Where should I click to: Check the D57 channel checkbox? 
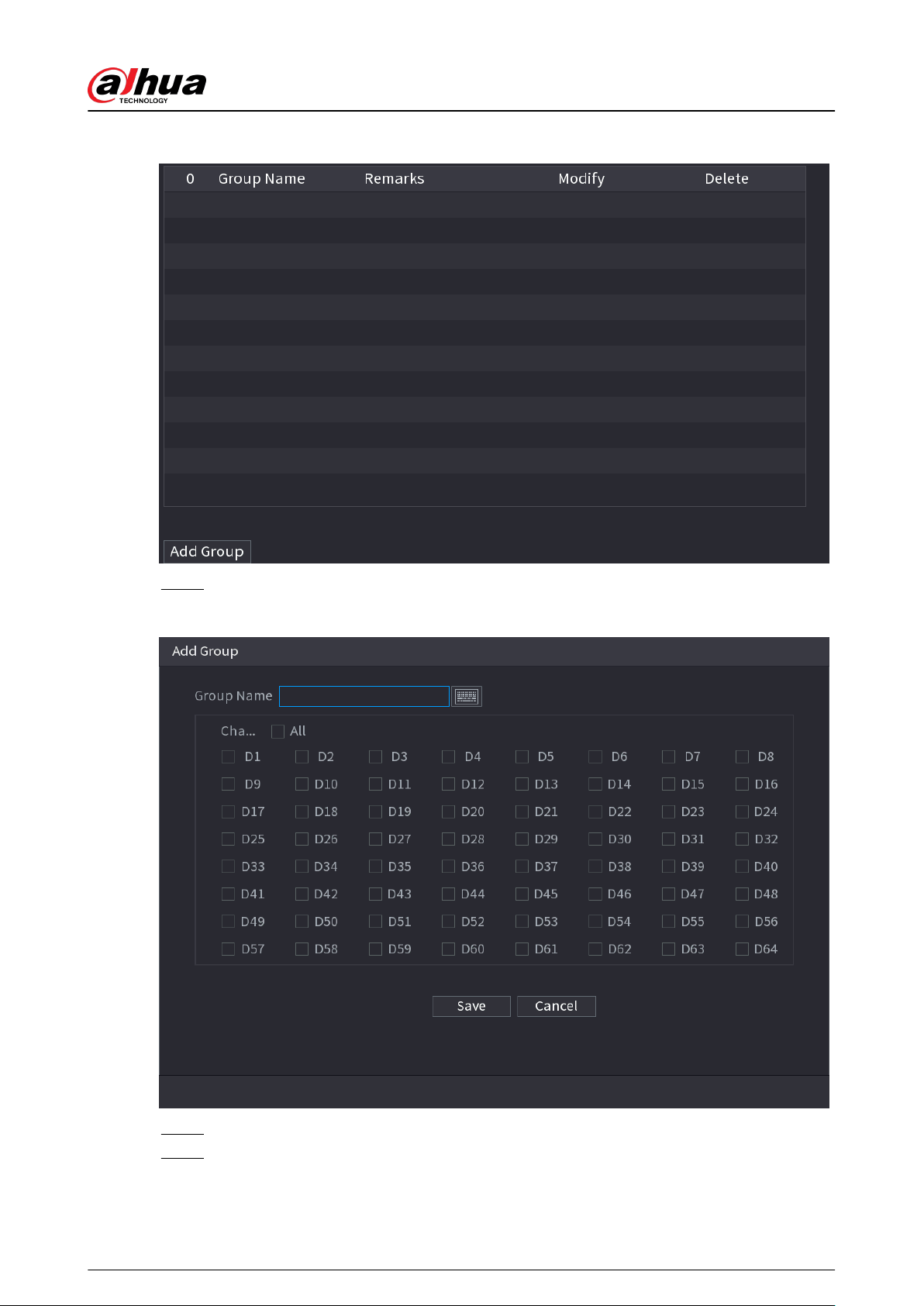[228, 949]
